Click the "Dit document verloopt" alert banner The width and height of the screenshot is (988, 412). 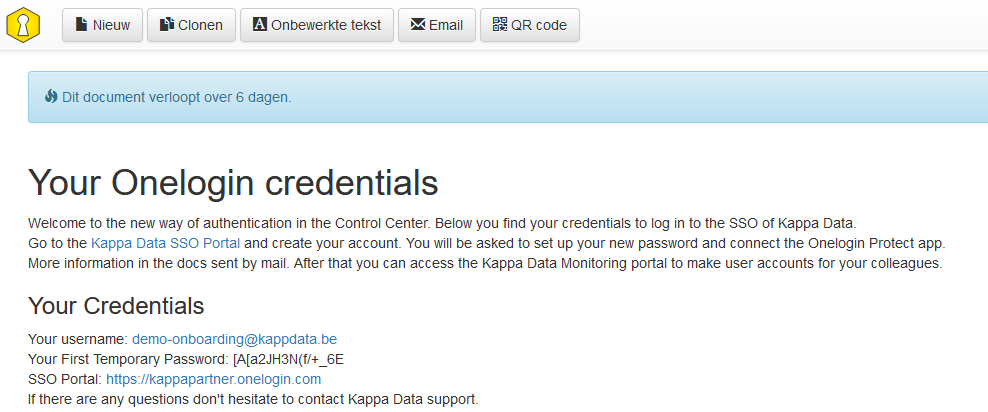coord(500,97)
